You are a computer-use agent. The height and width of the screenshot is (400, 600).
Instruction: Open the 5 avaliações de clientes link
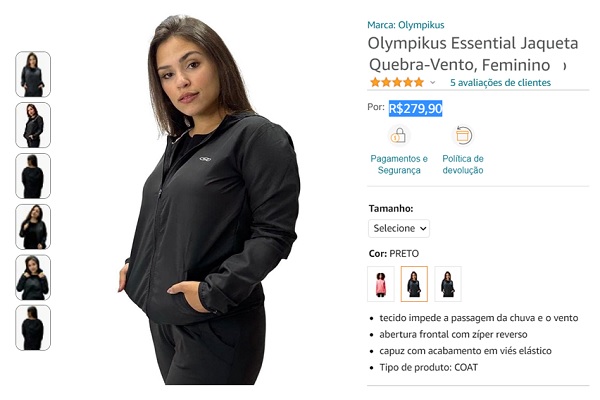(x=500, y=82)
